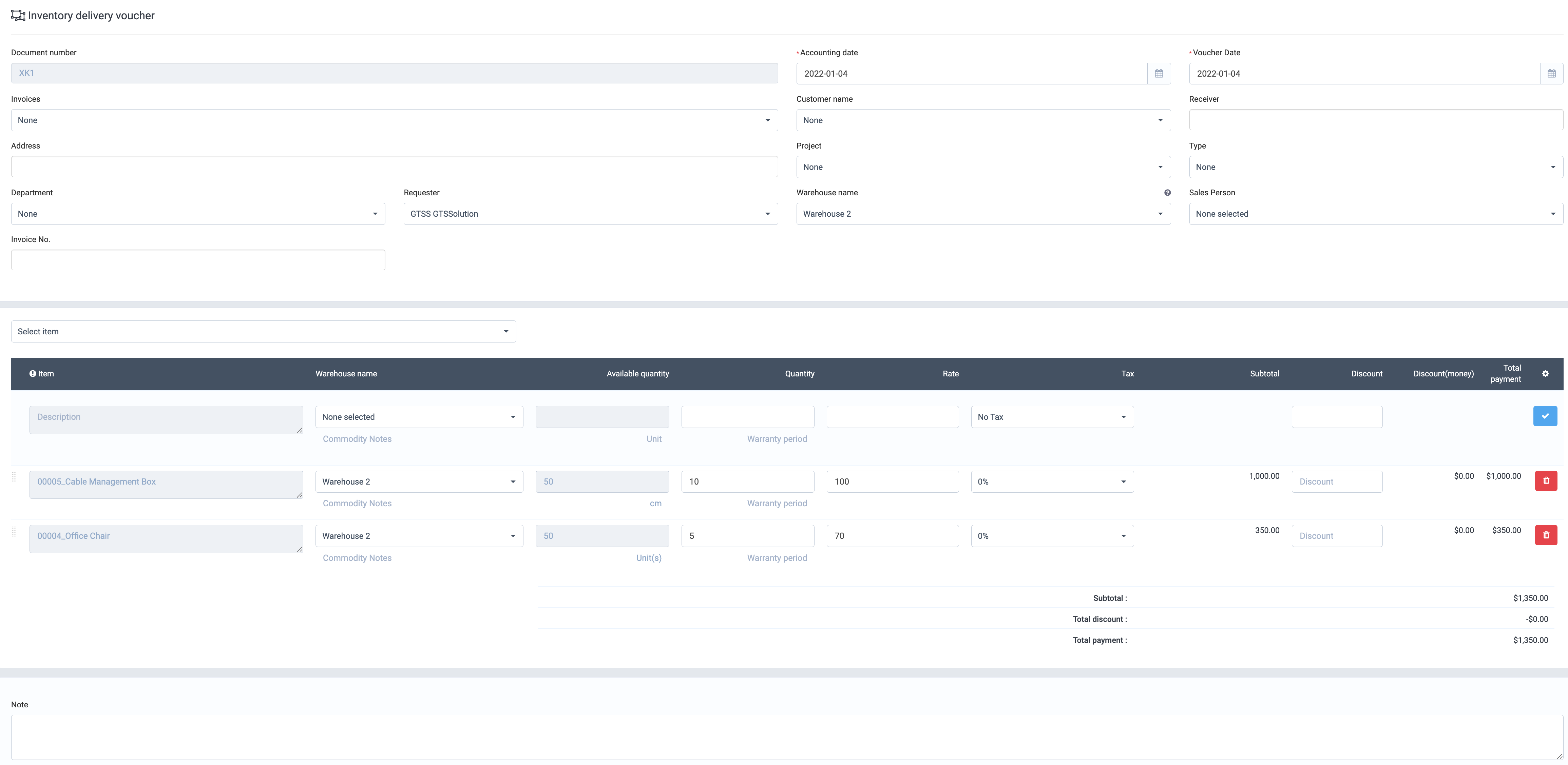Screen dimensions: 1568x765
Task: Grab the drag handle for Office Chair row
Action: 15,532
